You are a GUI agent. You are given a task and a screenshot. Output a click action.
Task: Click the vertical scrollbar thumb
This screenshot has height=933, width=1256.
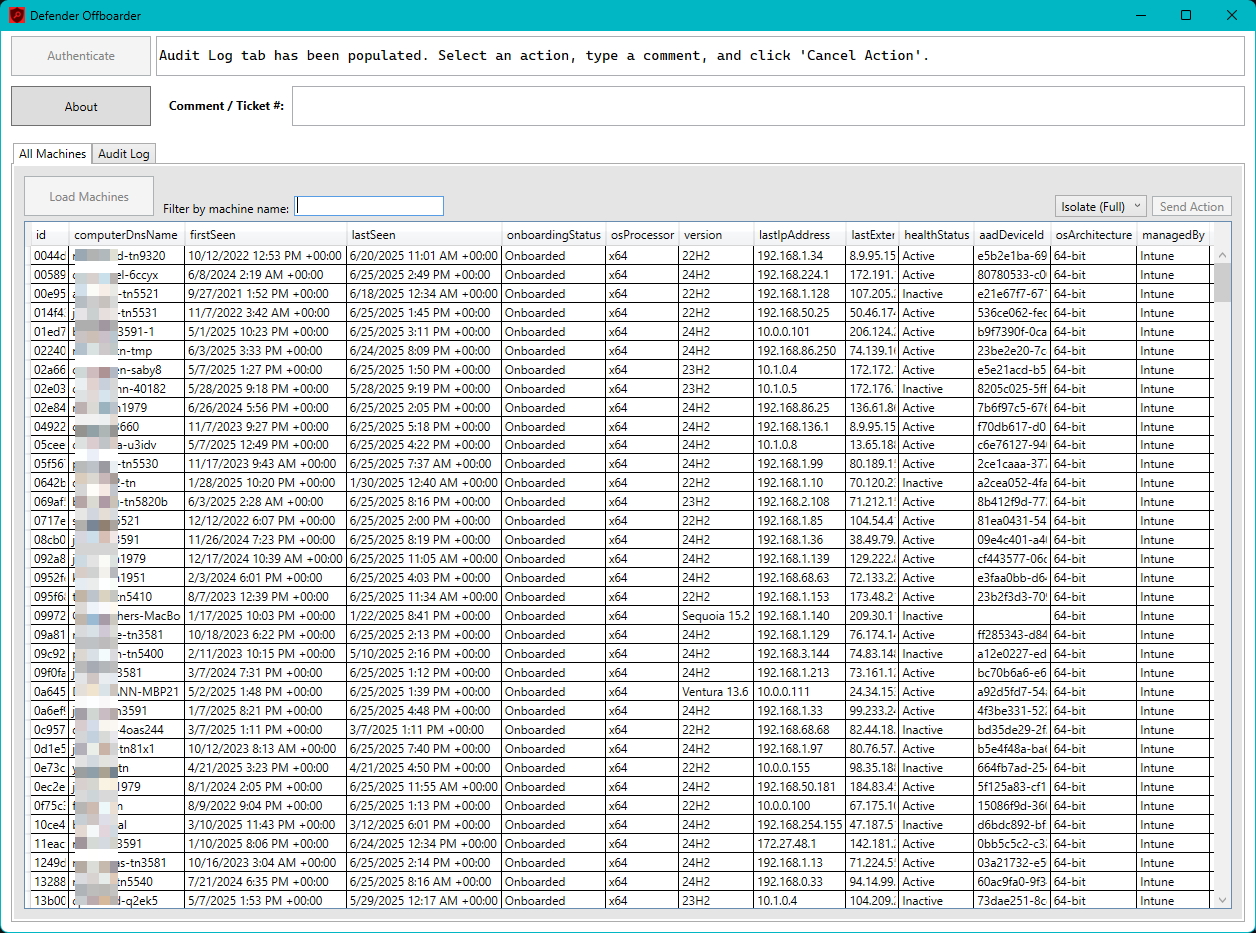tap(1222, 283)
